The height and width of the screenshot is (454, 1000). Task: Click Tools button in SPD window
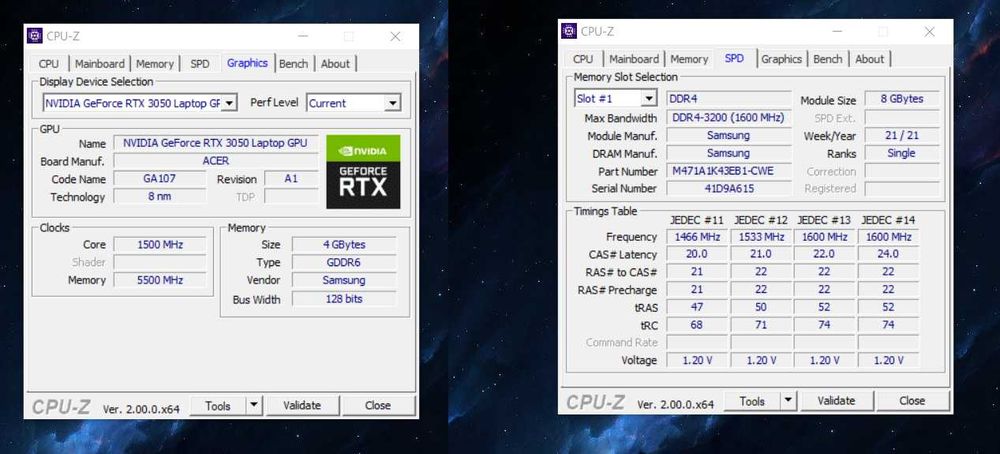click(752, 400)
